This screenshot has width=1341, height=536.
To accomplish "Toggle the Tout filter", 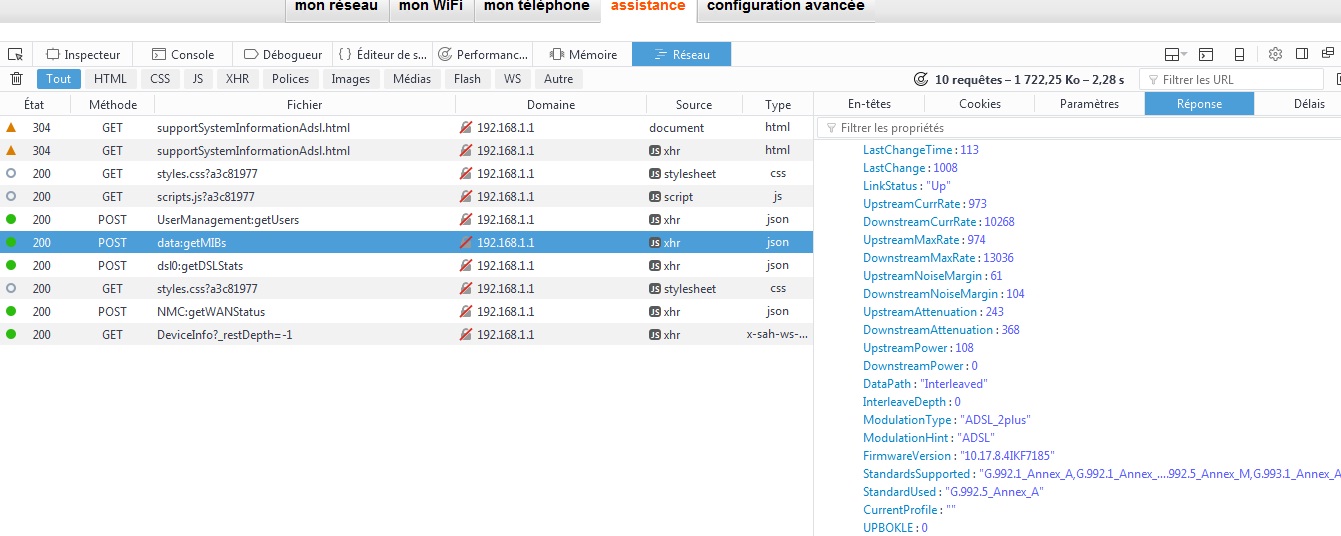I will click(x=59, y=79).
